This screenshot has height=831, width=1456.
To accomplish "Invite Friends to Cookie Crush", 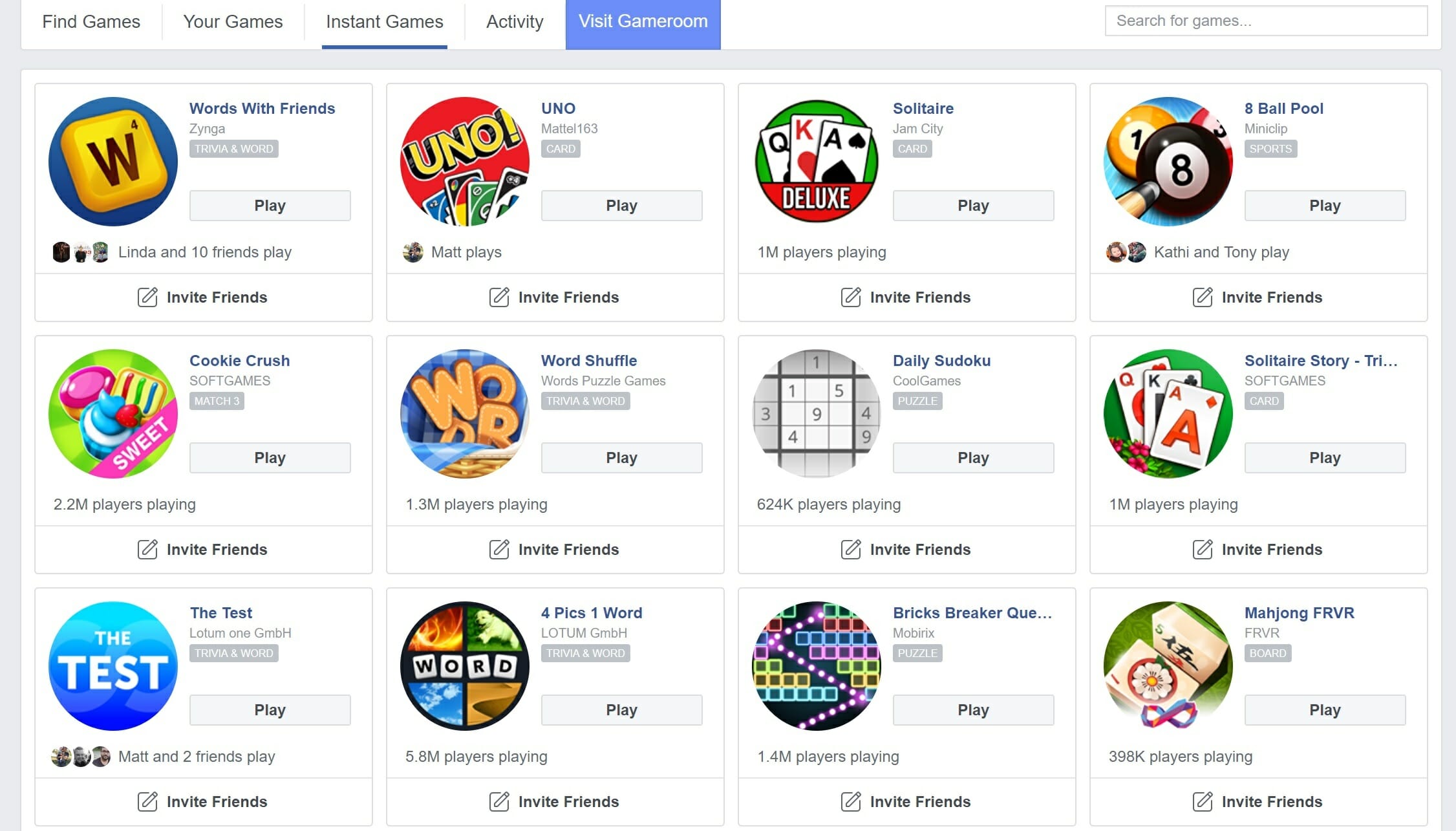I will click(202, 549).
